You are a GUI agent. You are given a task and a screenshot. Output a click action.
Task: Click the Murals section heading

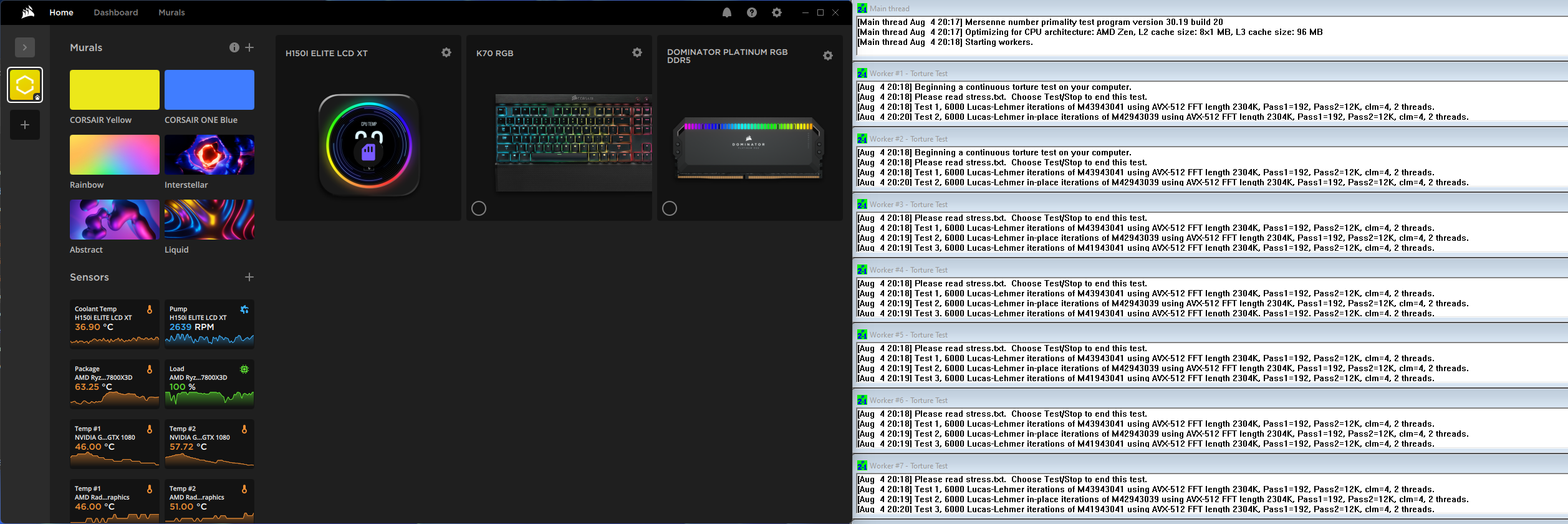point(86,47)
